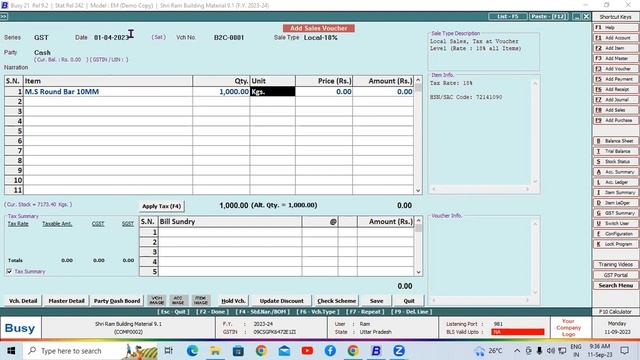Click the Add Journal shortcut
This screenshot has width=640, height=360.
[x=616, y=100]
